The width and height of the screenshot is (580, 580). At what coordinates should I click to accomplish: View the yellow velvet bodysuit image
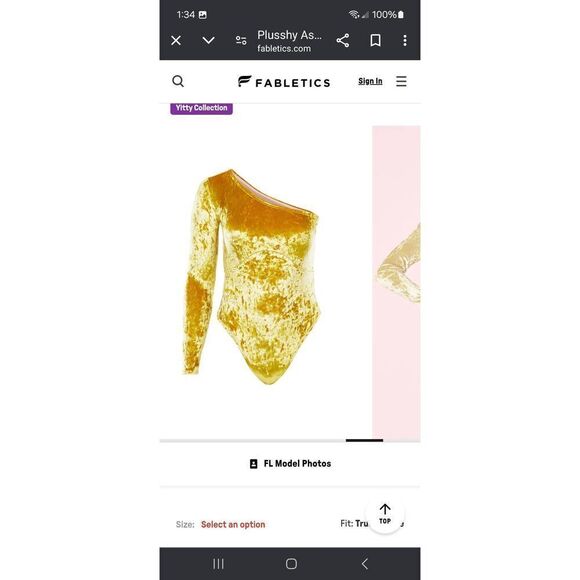pos(252,277)
